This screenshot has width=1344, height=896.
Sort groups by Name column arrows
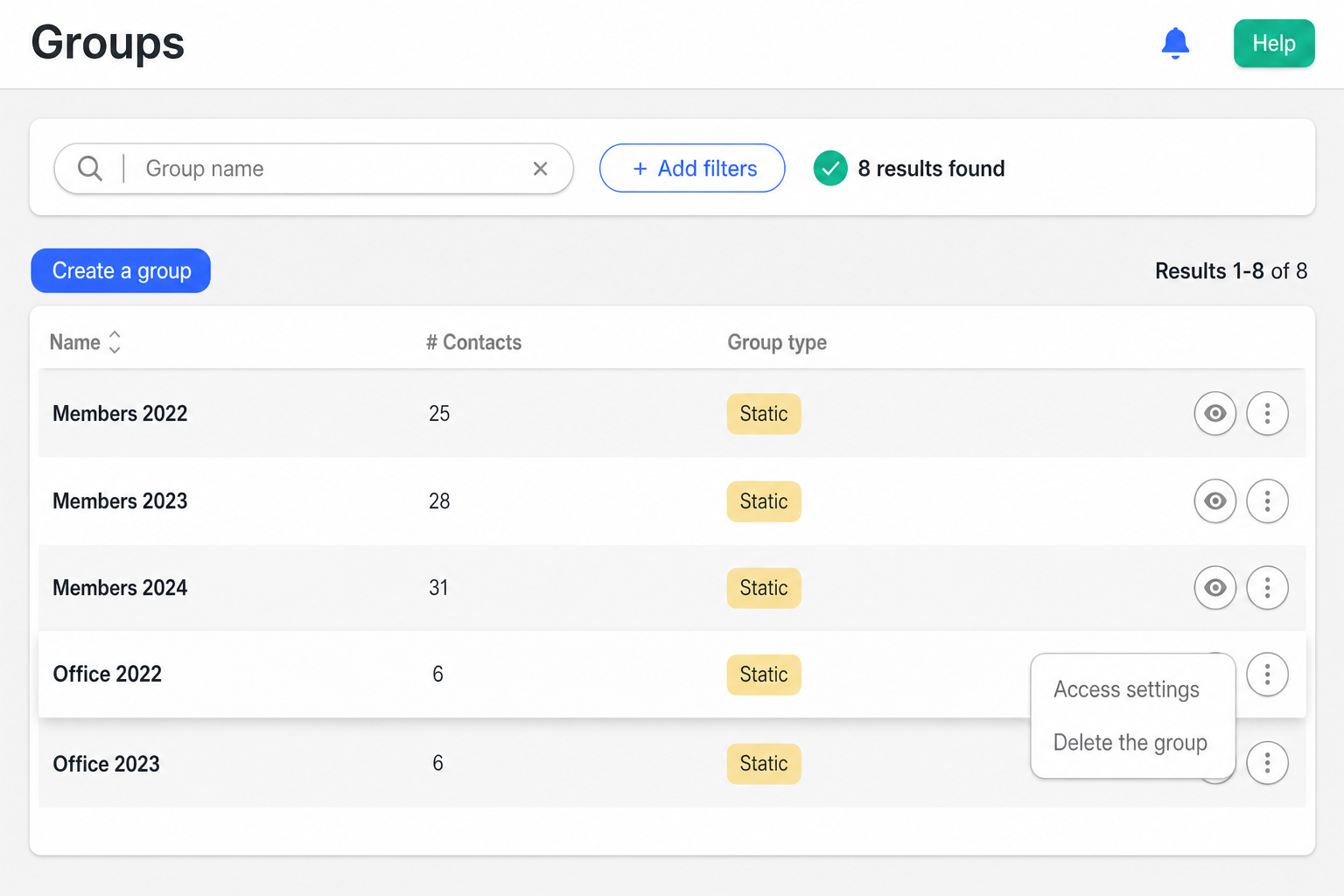(115, 342)
